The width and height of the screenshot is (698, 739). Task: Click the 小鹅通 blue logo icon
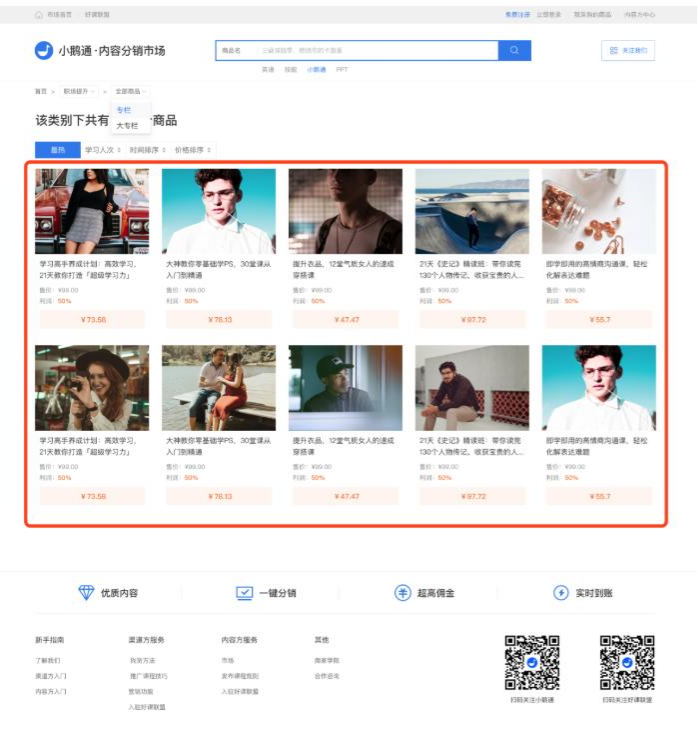tap(44, 50)
